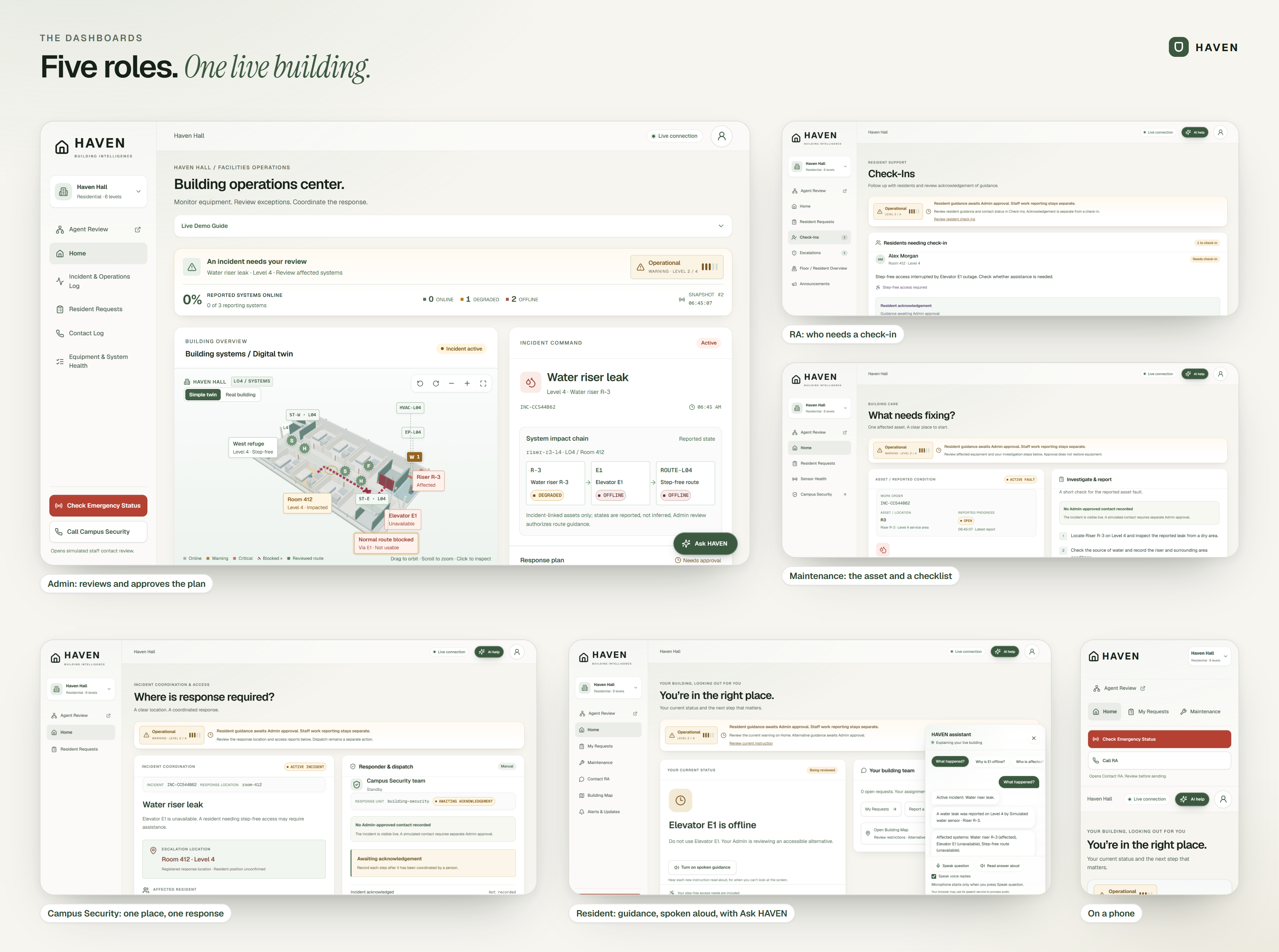Open Contact RA in Resident dashboard sidebar
Screen dimensions: 1279x952
point(608,779)
